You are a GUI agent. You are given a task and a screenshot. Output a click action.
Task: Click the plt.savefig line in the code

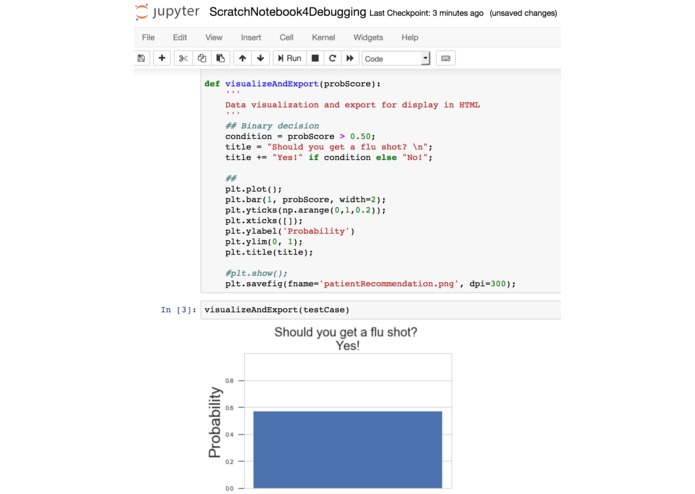click(x=370, y=284)
